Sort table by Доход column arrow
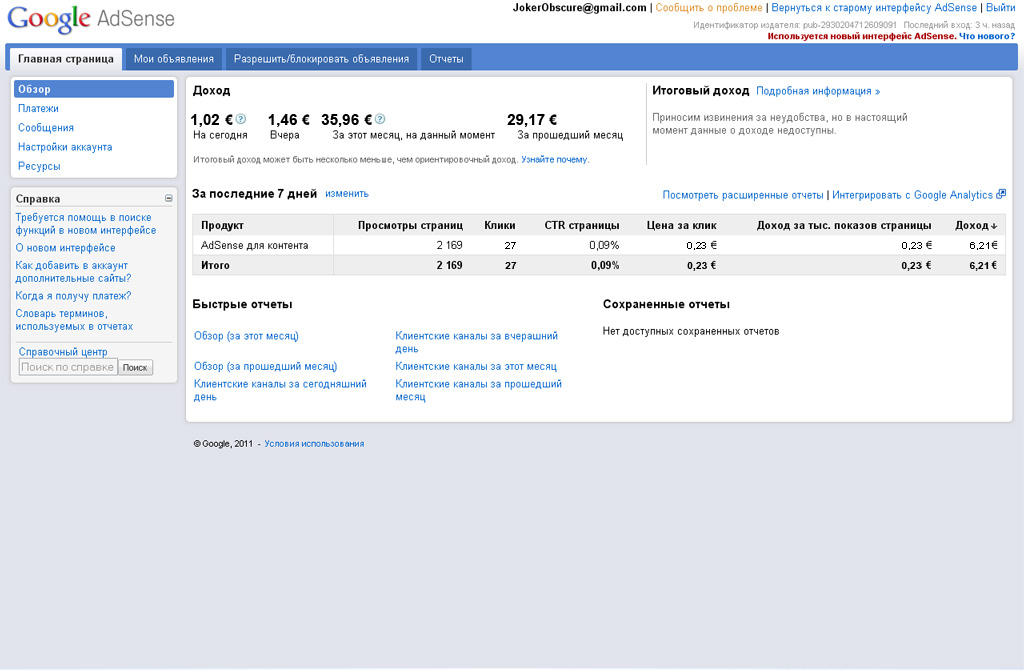Image resolution: width=1024 pixels, height=670 pixels. (994, 226)
